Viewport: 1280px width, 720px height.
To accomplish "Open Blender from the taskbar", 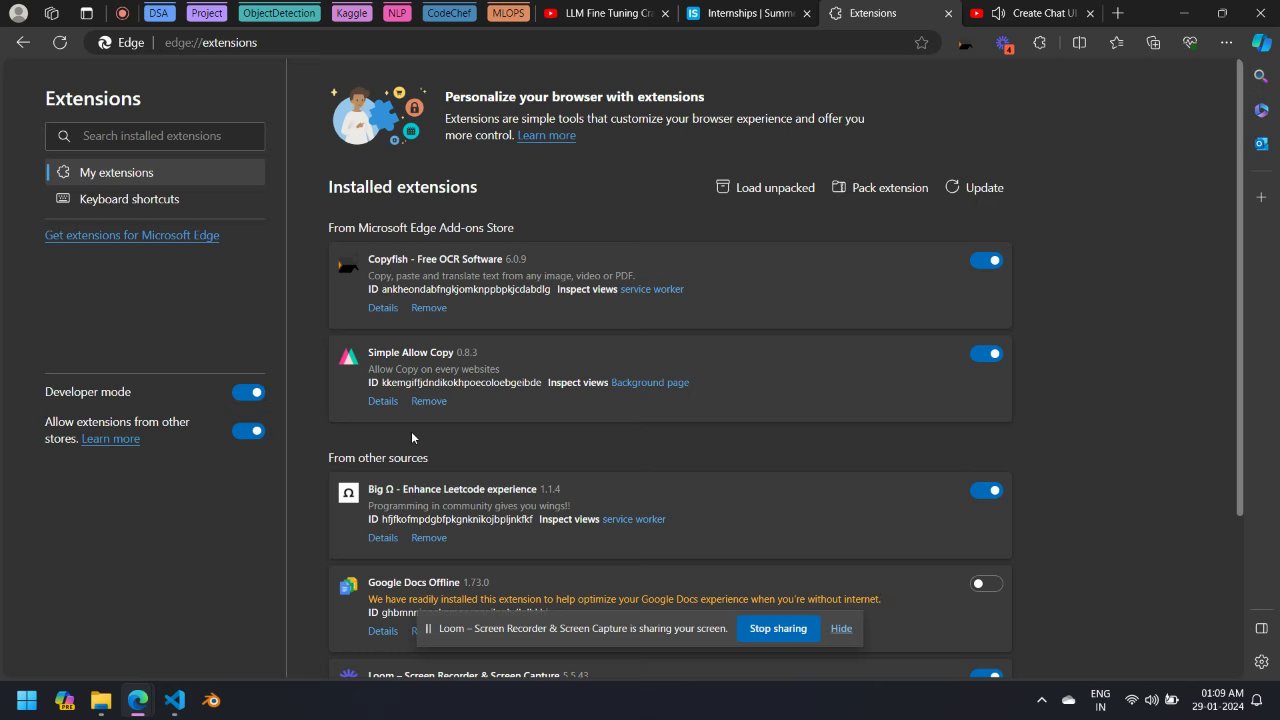I will [211, 700].
